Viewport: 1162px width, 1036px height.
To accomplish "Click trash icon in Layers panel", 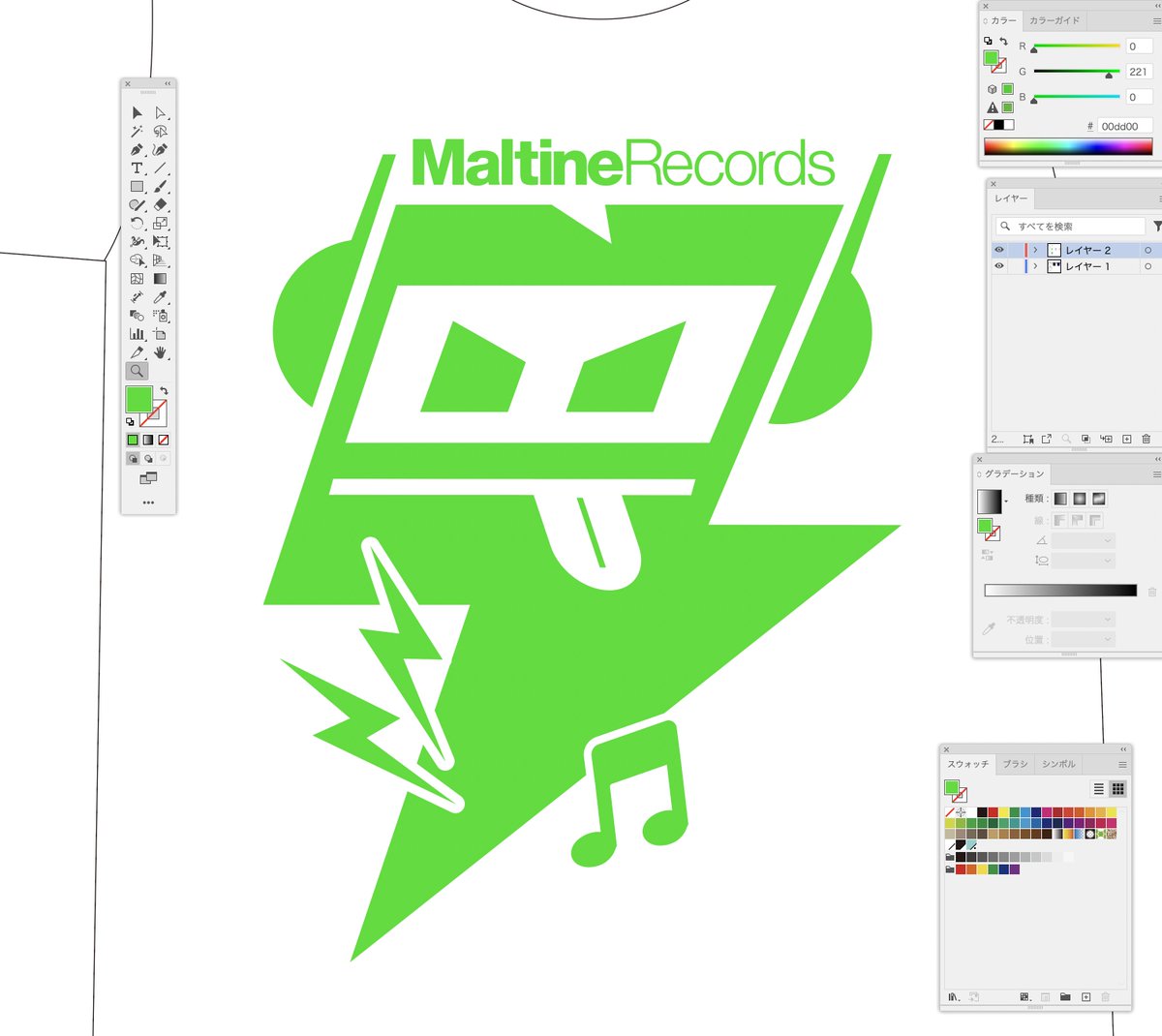I will pyautogui.click(x=1147, y=439).
